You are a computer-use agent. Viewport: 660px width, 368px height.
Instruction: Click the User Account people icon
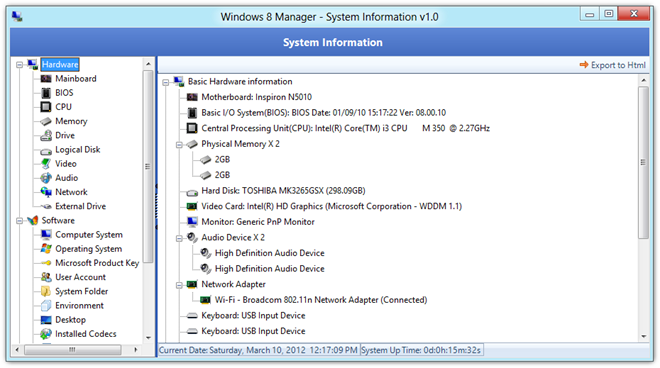(x=46, y=277)
